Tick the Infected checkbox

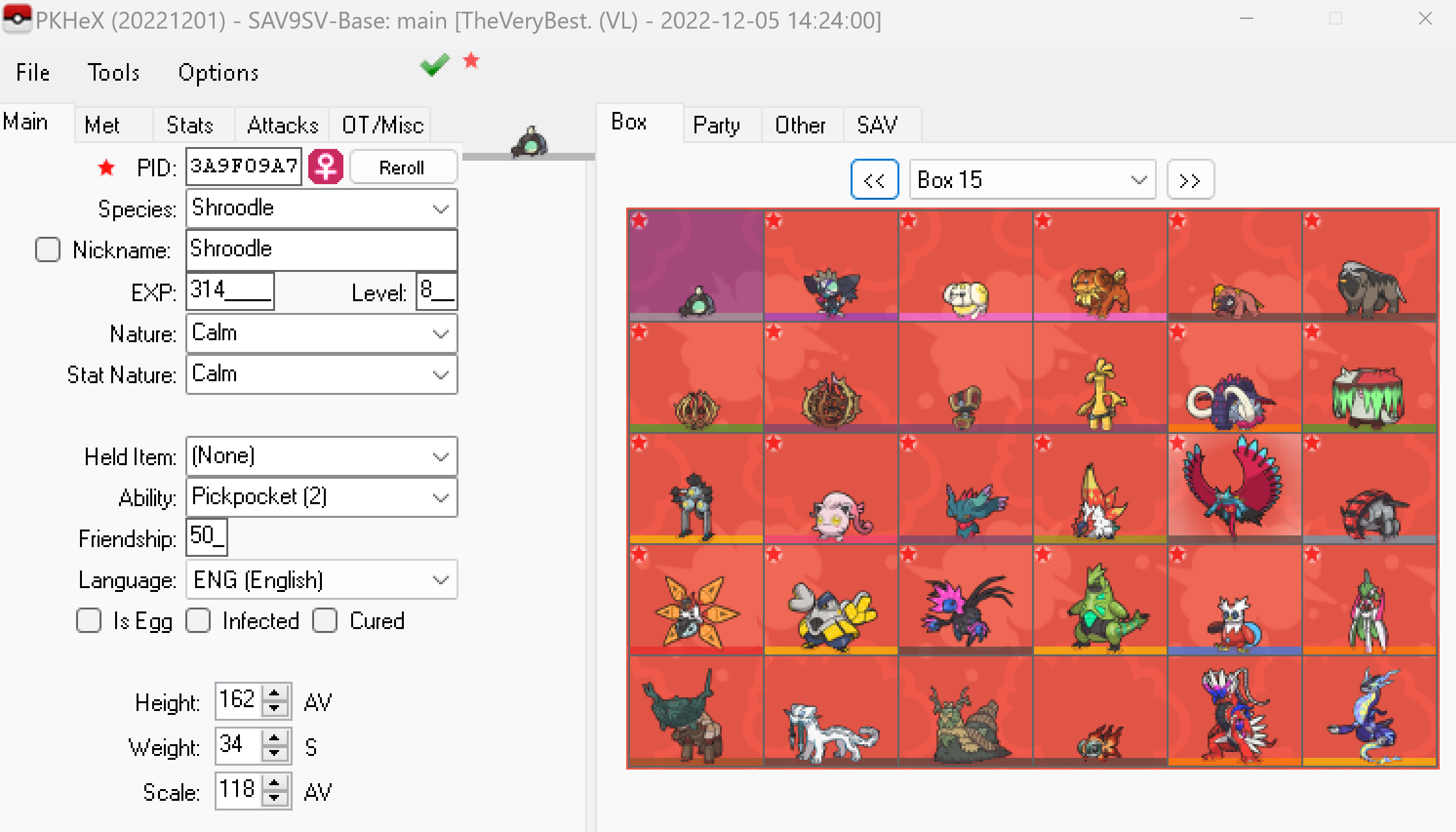point(198,620)
